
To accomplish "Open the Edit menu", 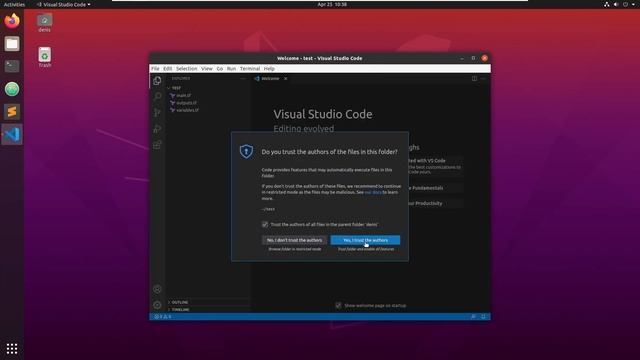I will pyautogui.click(x=168, y=69).
